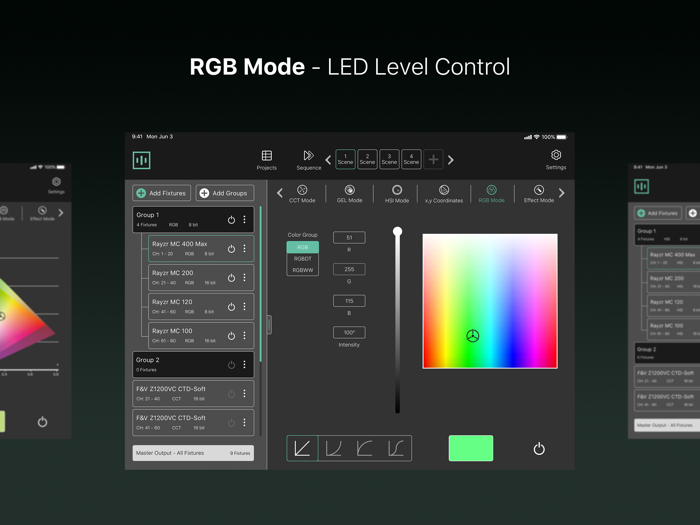Toggle power for Rayzr MC 100
Image resolution: width=700 pixels, height=525 pixels.
point(231,336)
